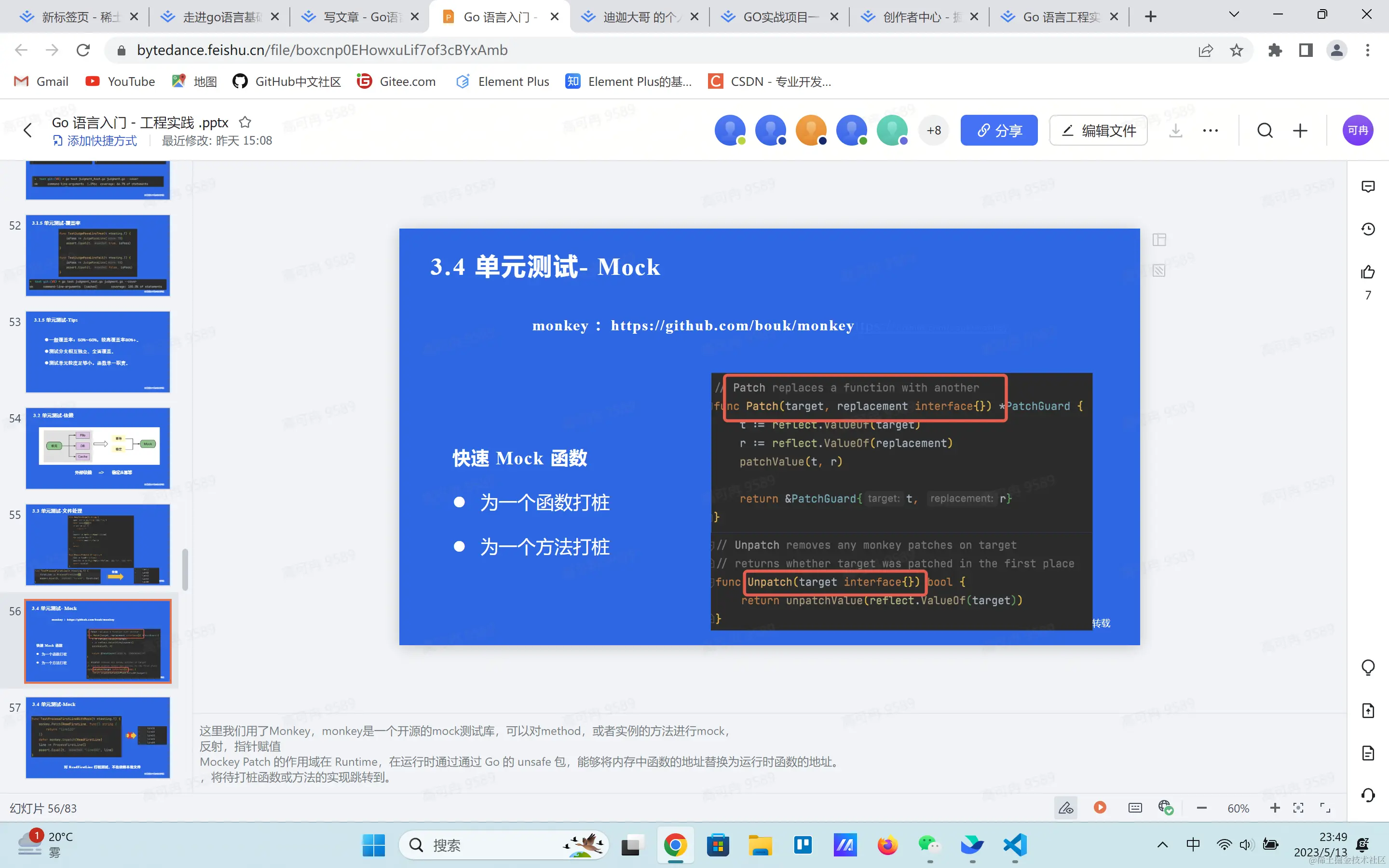Screen dimensions: 1389x868
Task: Click zoom in plus beside 60%
Action: pyautogui.click(x=1275, y=808)
